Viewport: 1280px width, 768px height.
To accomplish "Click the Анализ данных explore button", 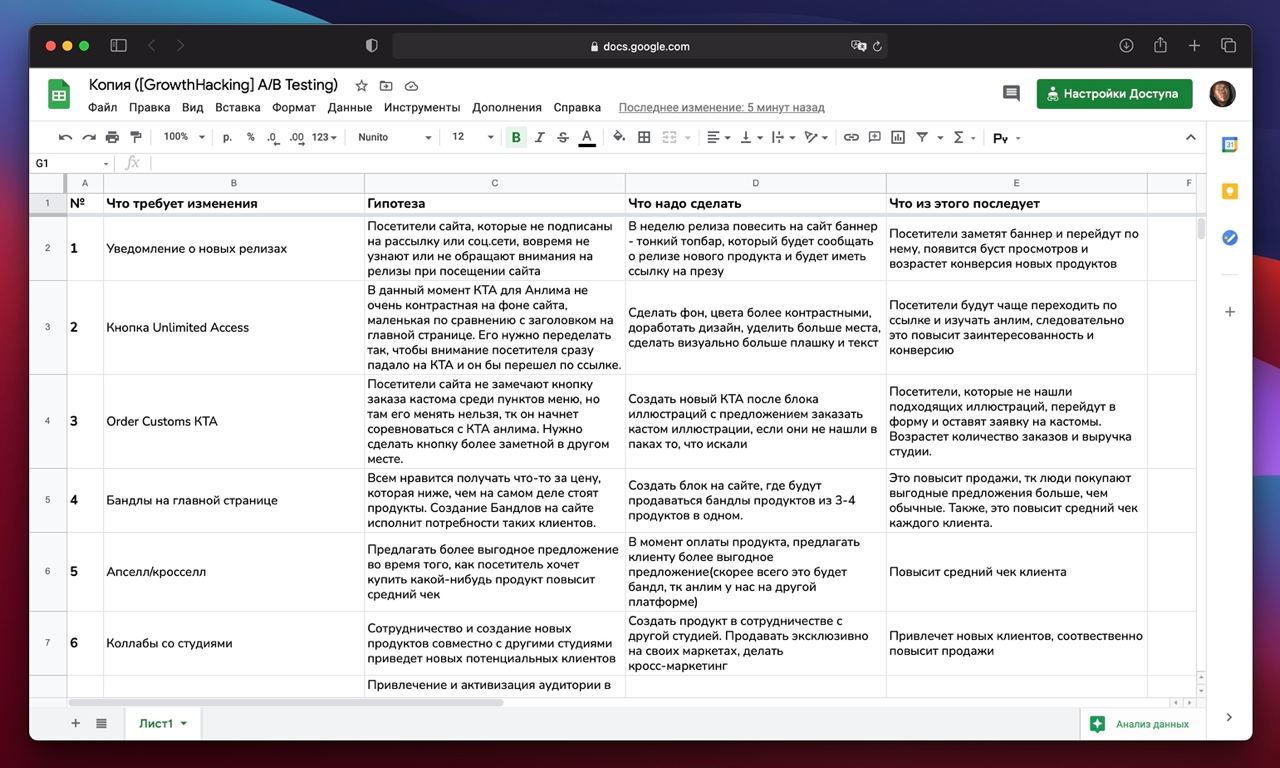I will pos(1139,724).
